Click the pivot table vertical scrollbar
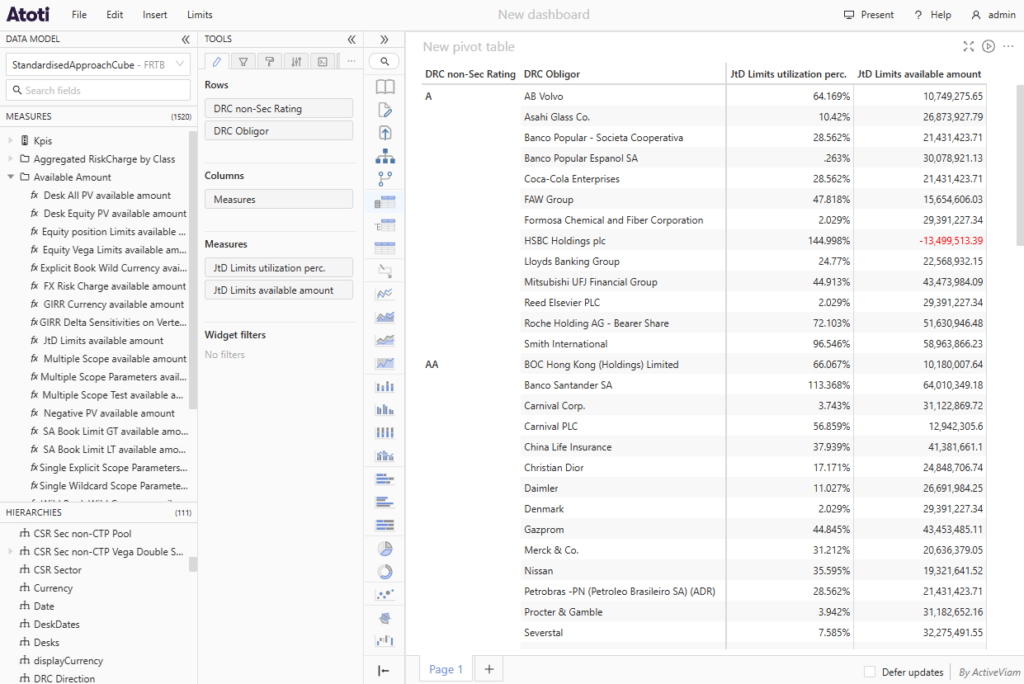This screenshot has width=1024, height=684. (x=1020, y=166)
